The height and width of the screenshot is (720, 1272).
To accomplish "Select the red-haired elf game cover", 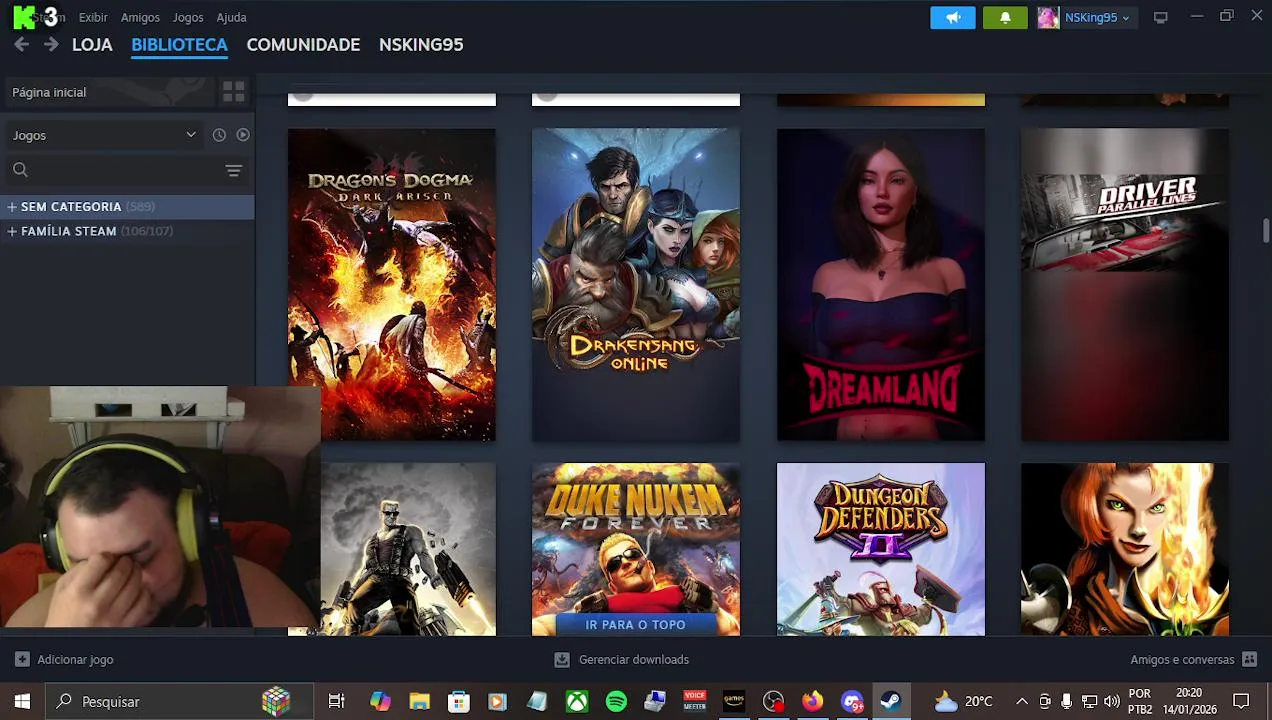I will coord(1125,549).
